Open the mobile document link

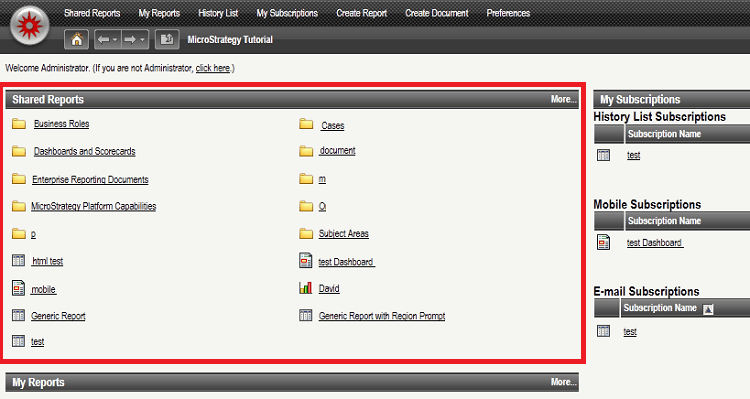(x=44, y=289)
